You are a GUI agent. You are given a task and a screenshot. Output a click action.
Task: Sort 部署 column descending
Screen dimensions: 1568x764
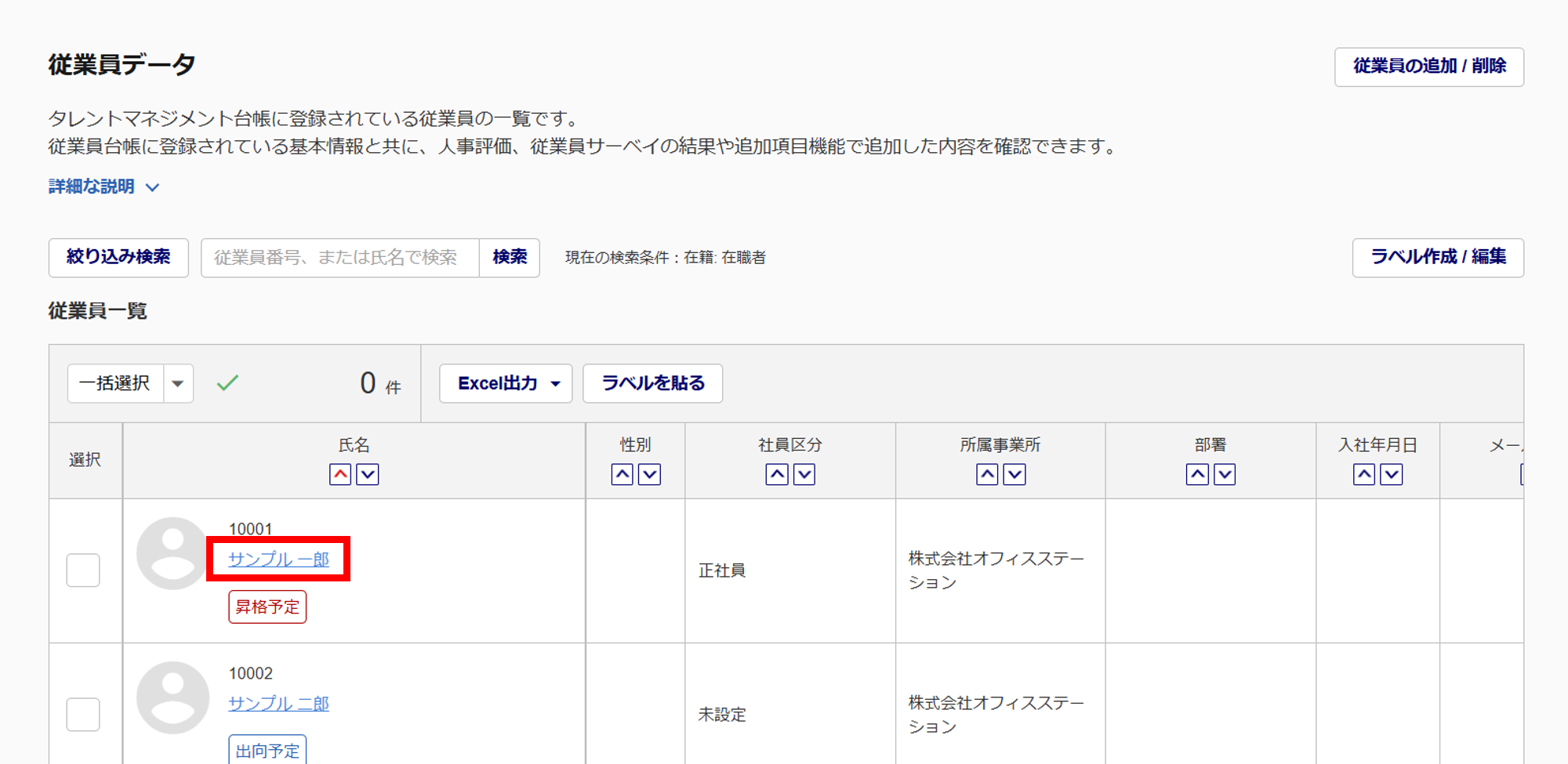tap(1225, 474)
